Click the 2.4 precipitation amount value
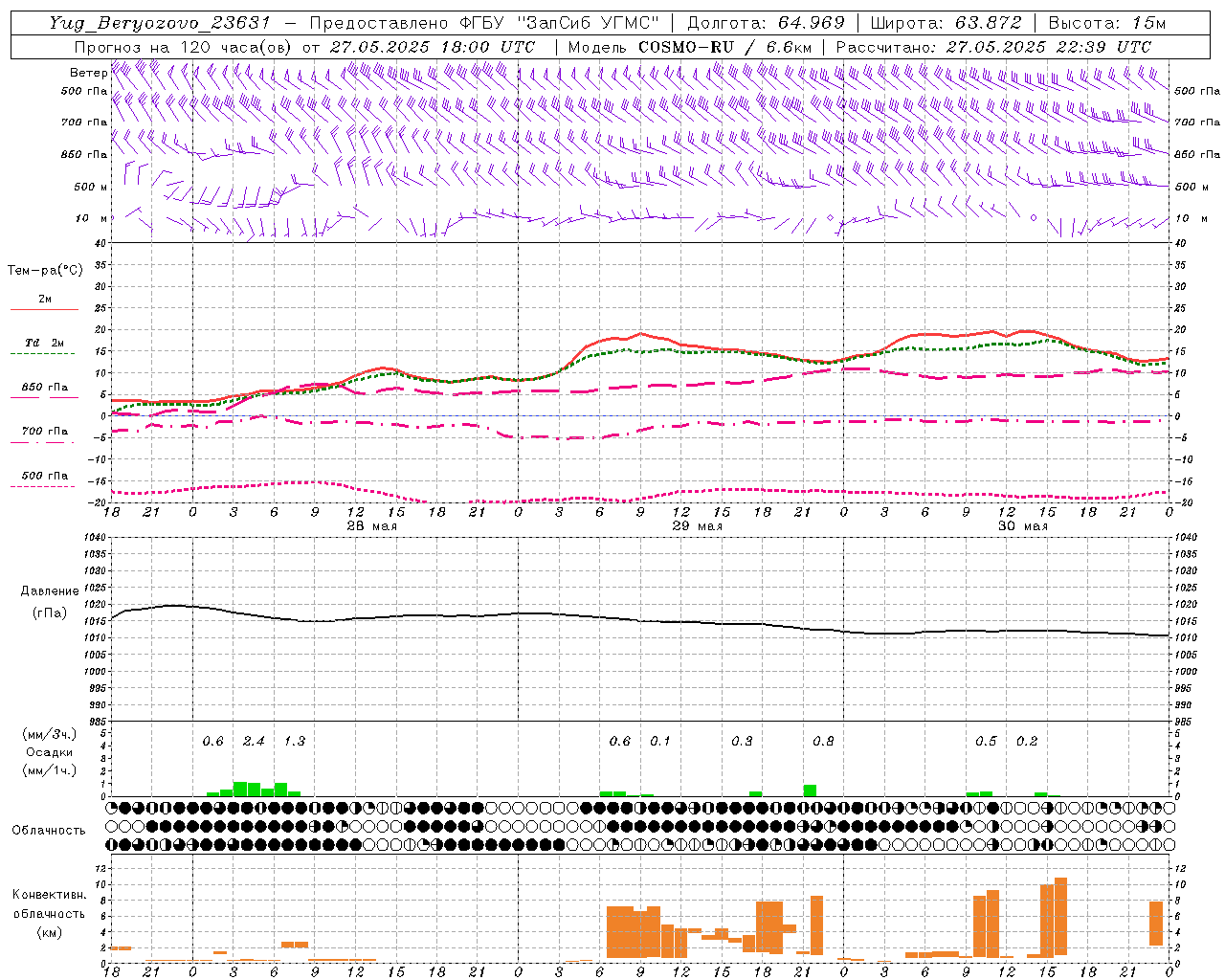This screenshot has height=980, width=1225. [x=254, y=741]
